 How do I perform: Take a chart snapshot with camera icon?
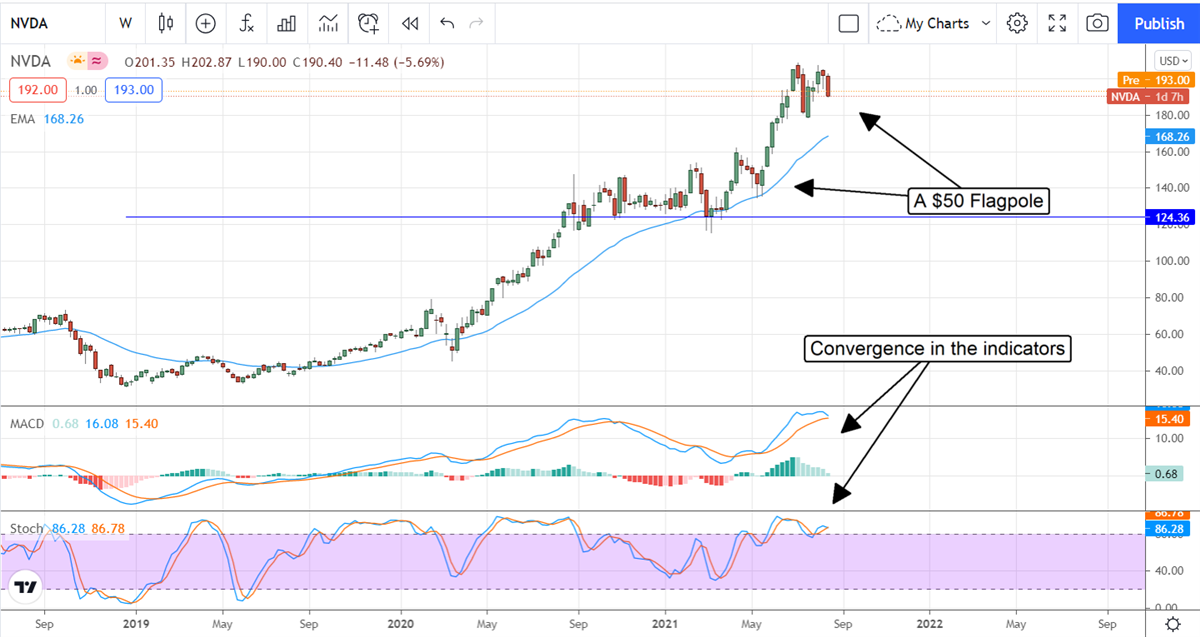[1097, 23]
